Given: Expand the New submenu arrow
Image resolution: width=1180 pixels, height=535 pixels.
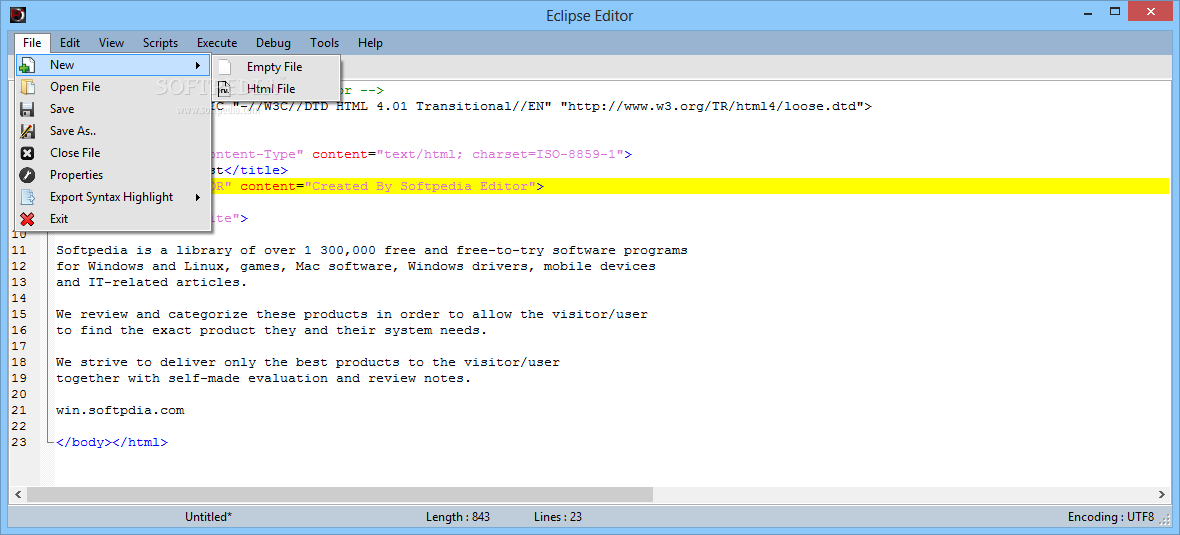Looking at the screenshot, I should pos(198,65).
